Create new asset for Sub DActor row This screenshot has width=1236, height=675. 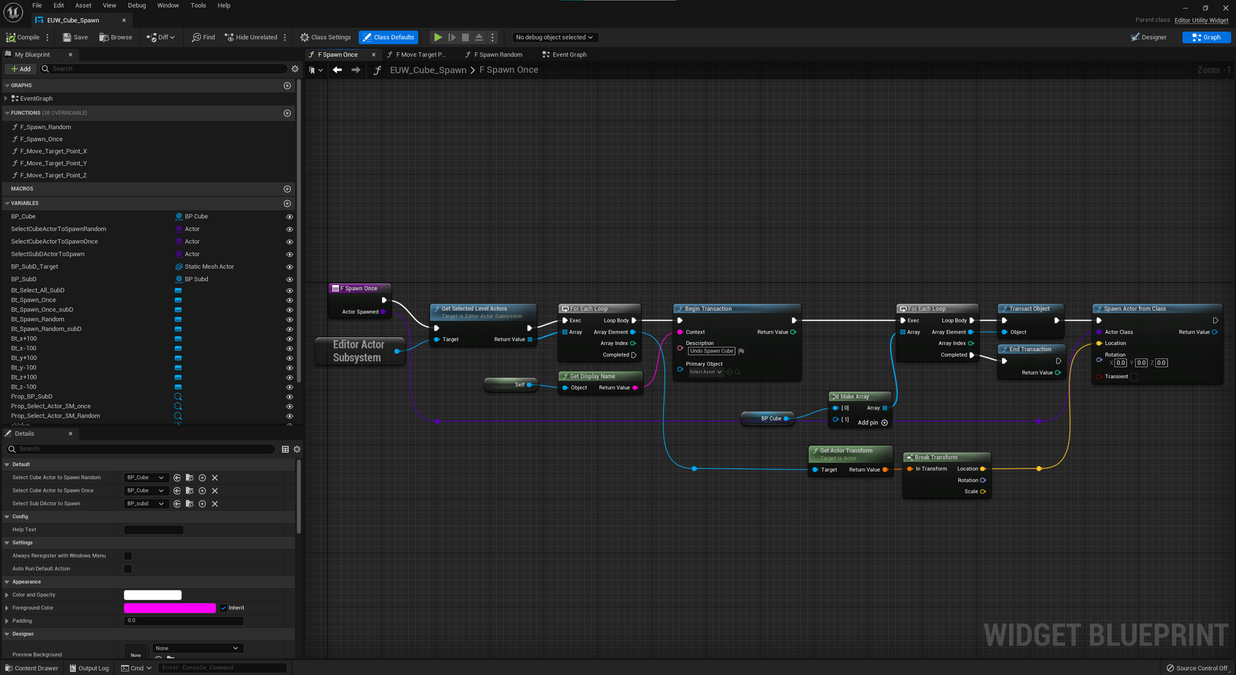(x=202, y=504)
